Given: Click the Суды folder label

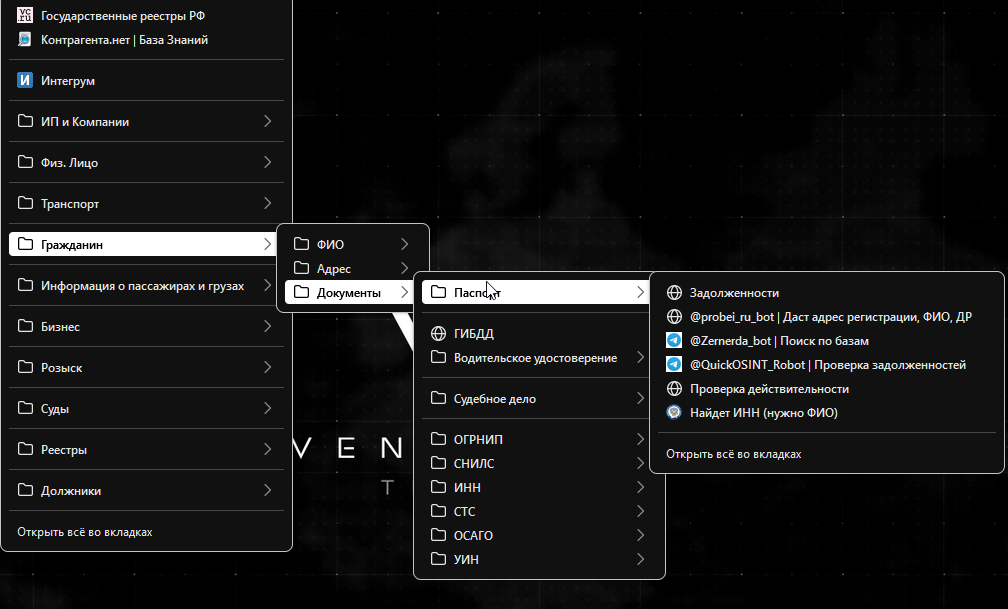Looking at the screenshot, I should 55,409.
